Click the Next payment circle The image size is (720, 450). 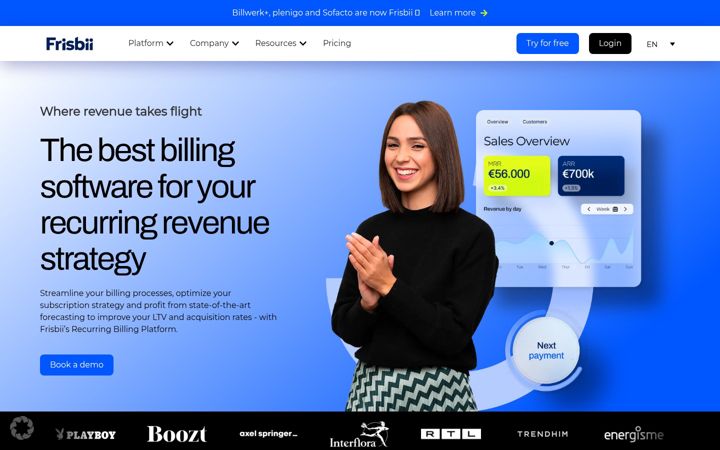coord(546,350)
